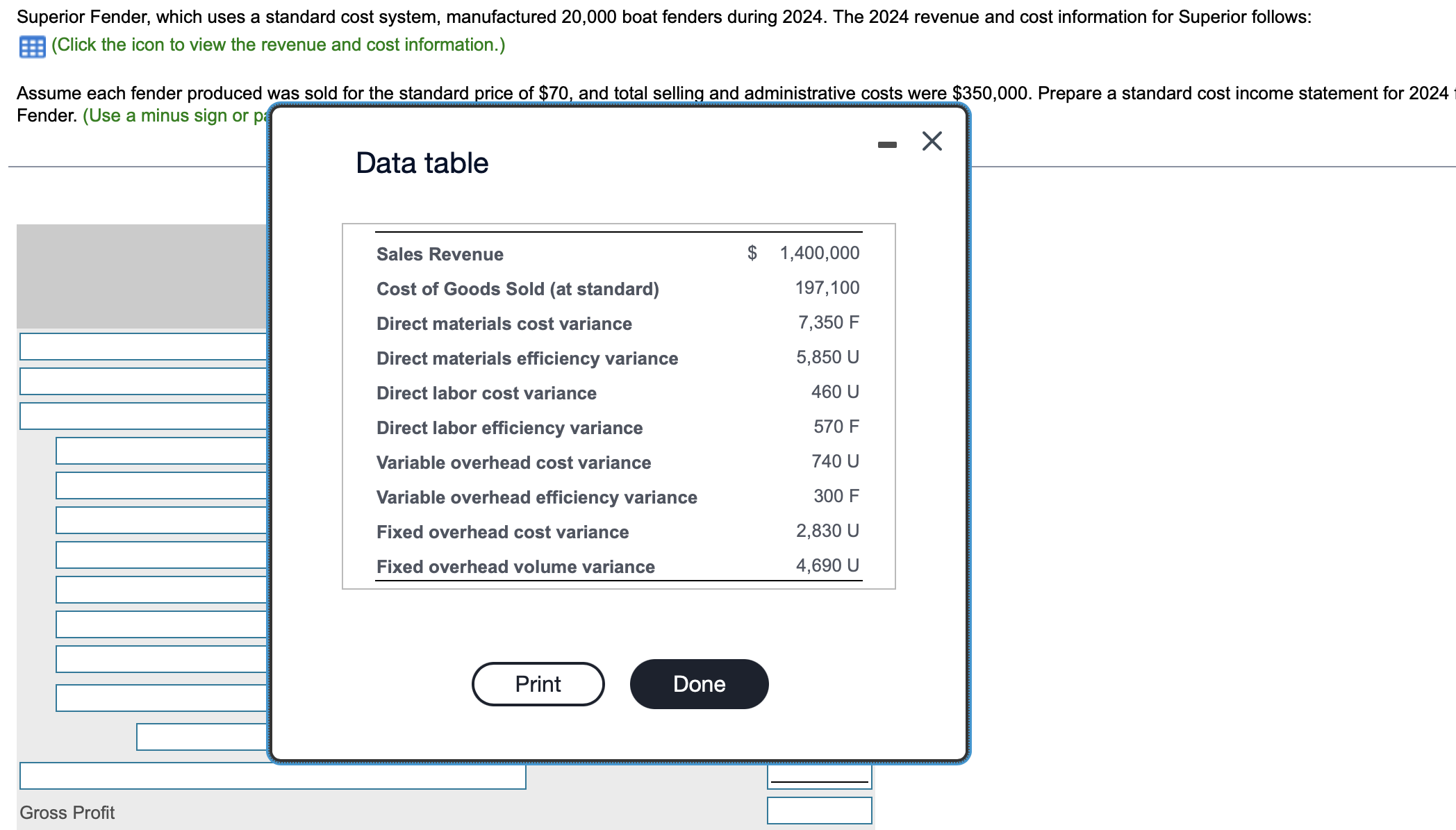Click the first income statement label field
Screen dimensions: 1456x830
pos(143,347)
